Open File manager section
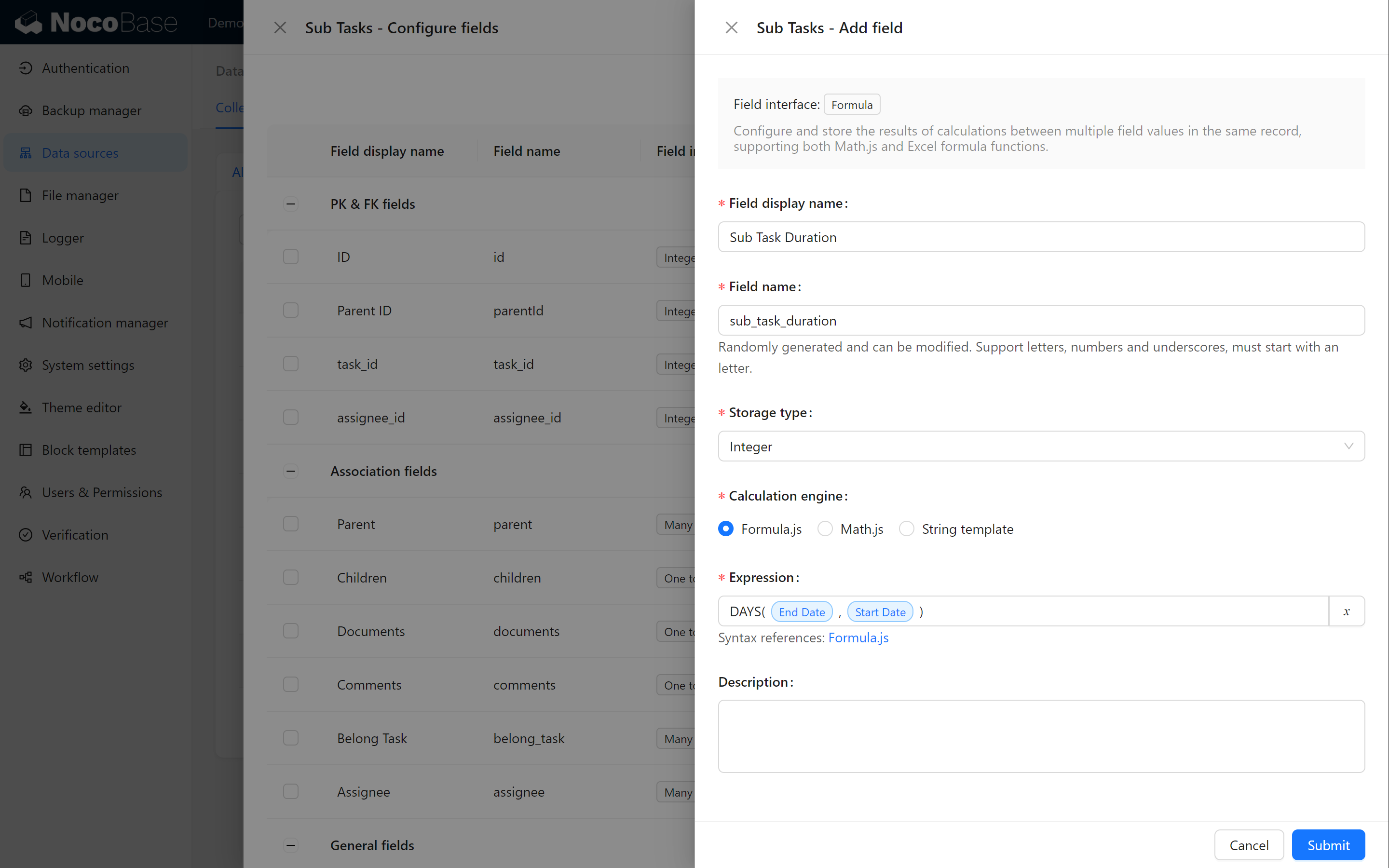1389x868 pixels. 79,195
